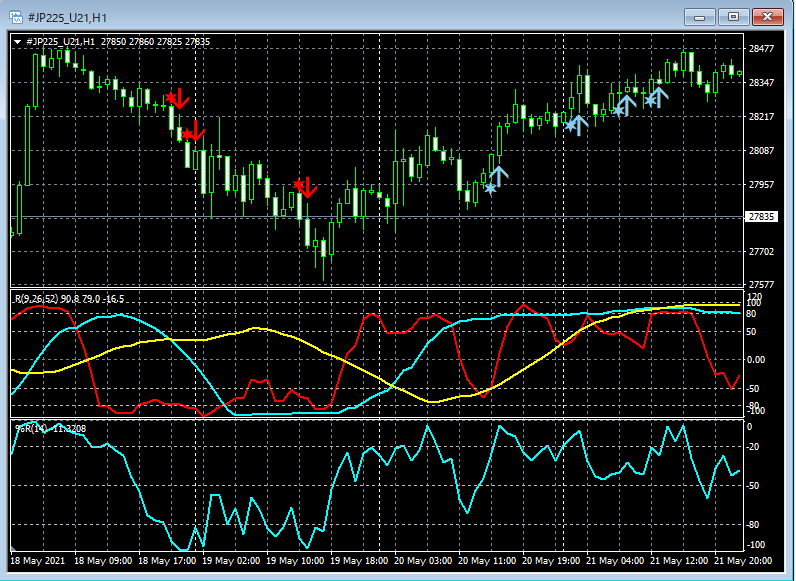Click the first blue up arrow signal
The width and height of the screenshot is (796, 581).
tap(499, 176)
